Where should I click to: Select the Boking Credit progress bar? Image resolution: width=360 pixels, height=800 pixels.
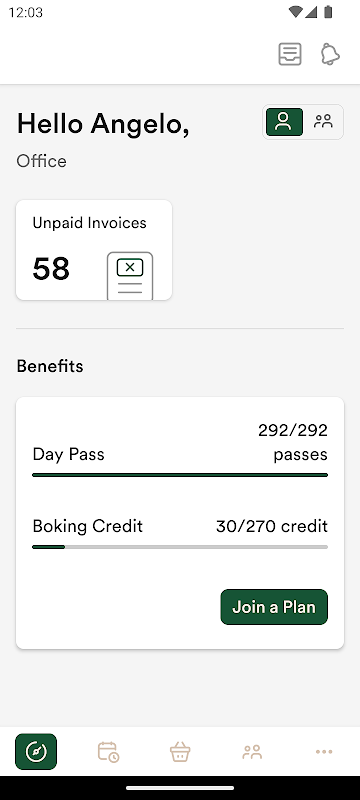point(180,547)
